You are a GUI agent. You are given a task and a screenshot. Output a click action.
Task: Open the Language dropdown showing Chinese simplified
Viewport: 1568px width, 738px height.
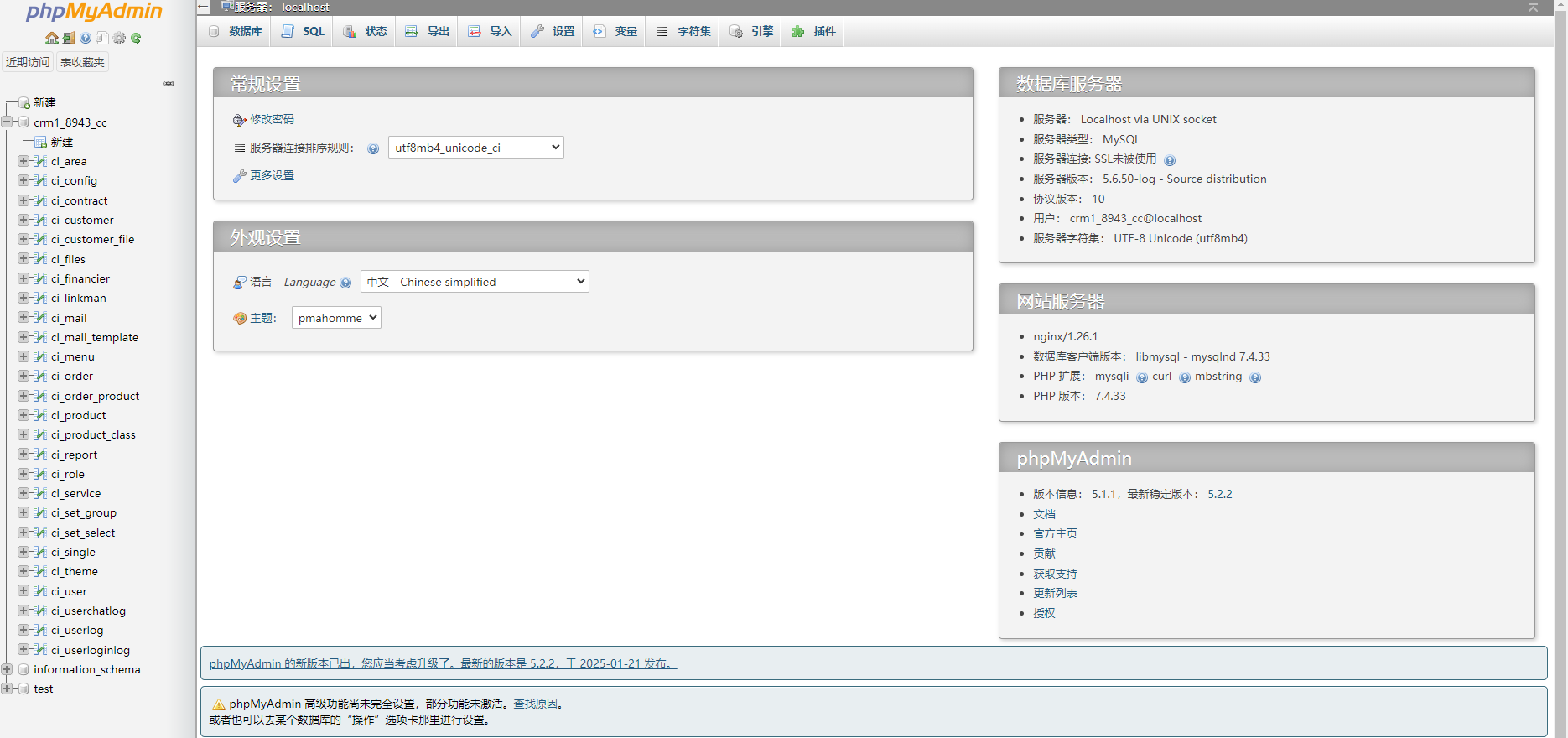pos(475,282)
